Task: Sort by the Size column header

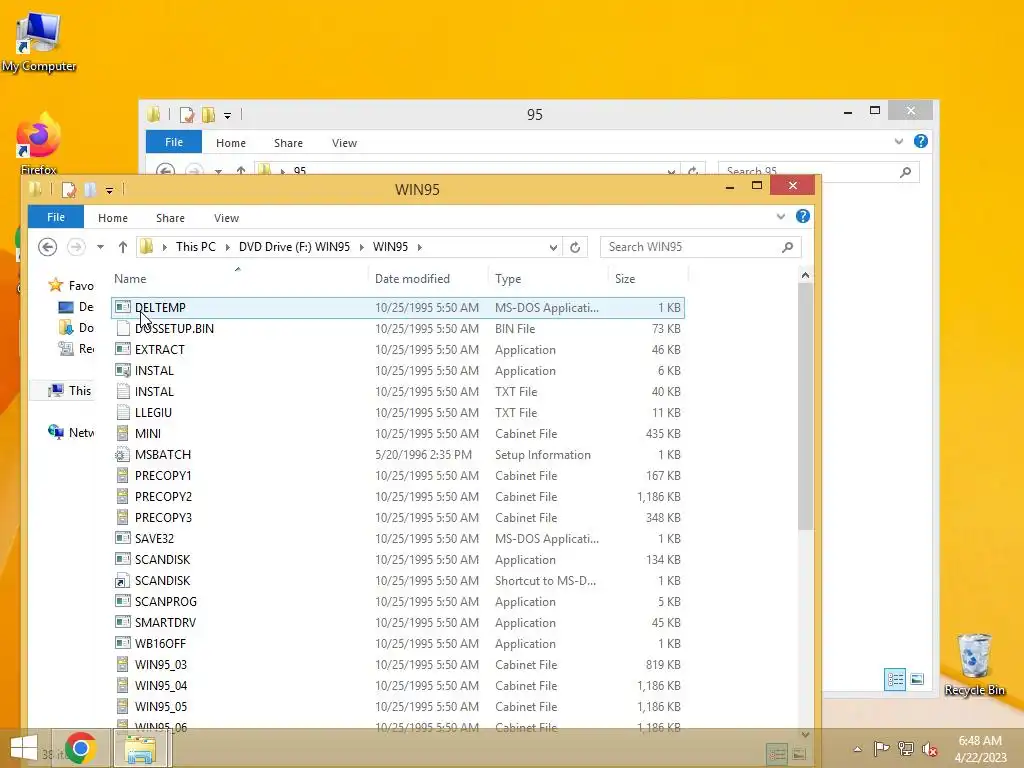Action: (648, 279)
